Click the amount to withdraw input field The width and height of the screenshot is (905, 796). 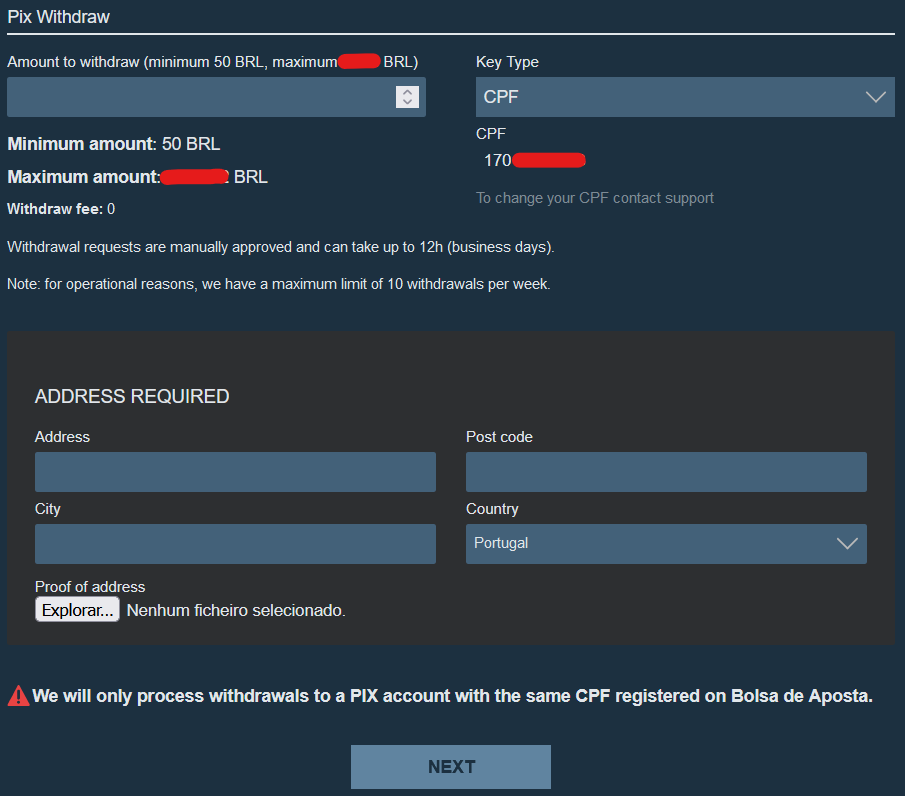(200, 97)
